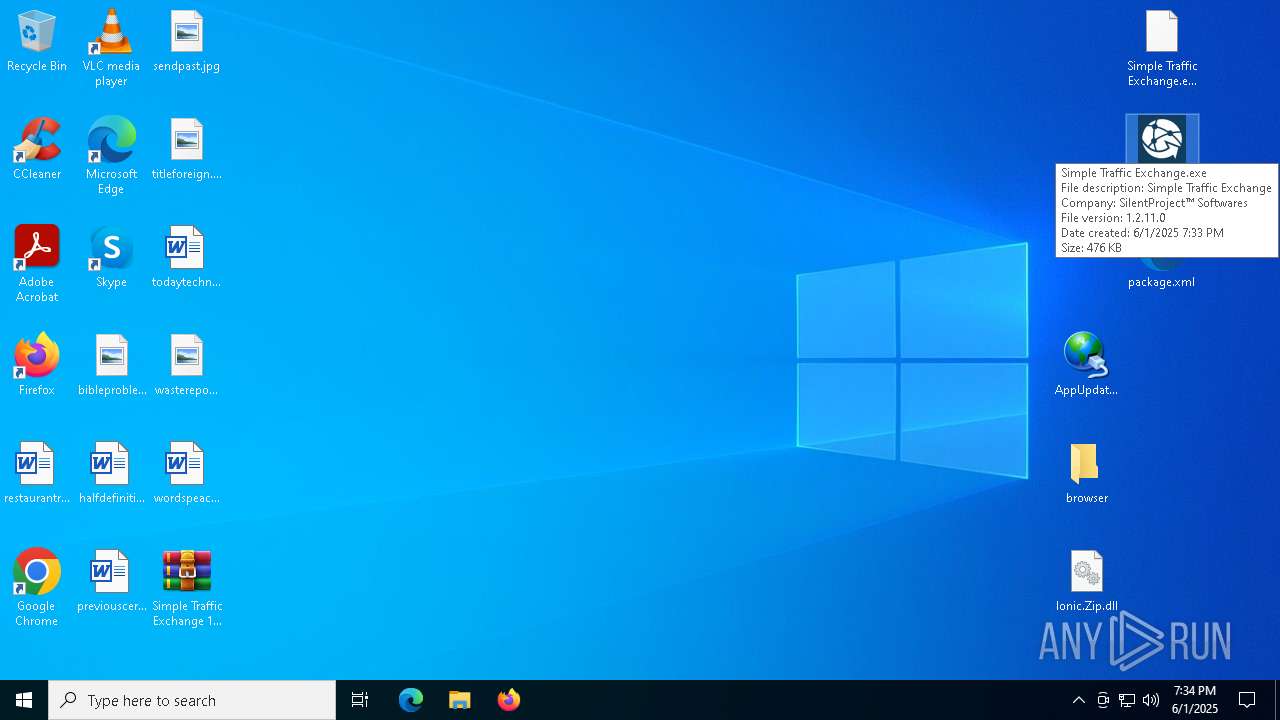Select the previouscer Word document
The width and height of the screenshot is (1280, 720).
coord(111,582)
